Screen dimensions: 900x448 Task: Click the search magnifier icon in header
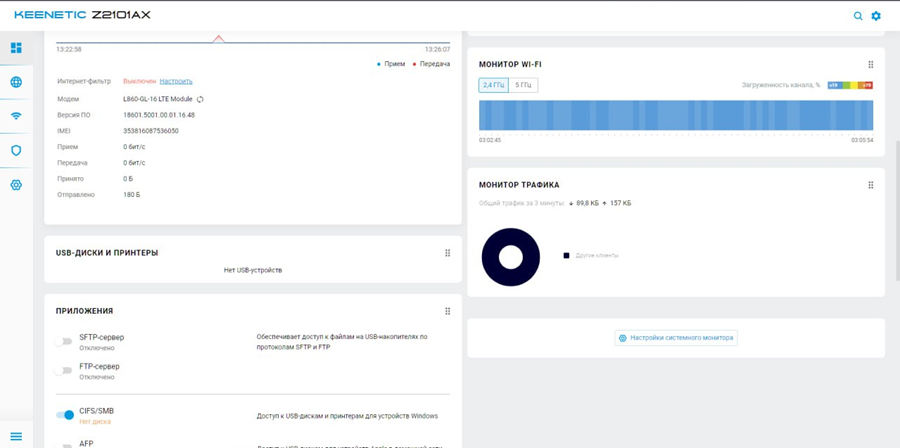click(x=858, y=16)
